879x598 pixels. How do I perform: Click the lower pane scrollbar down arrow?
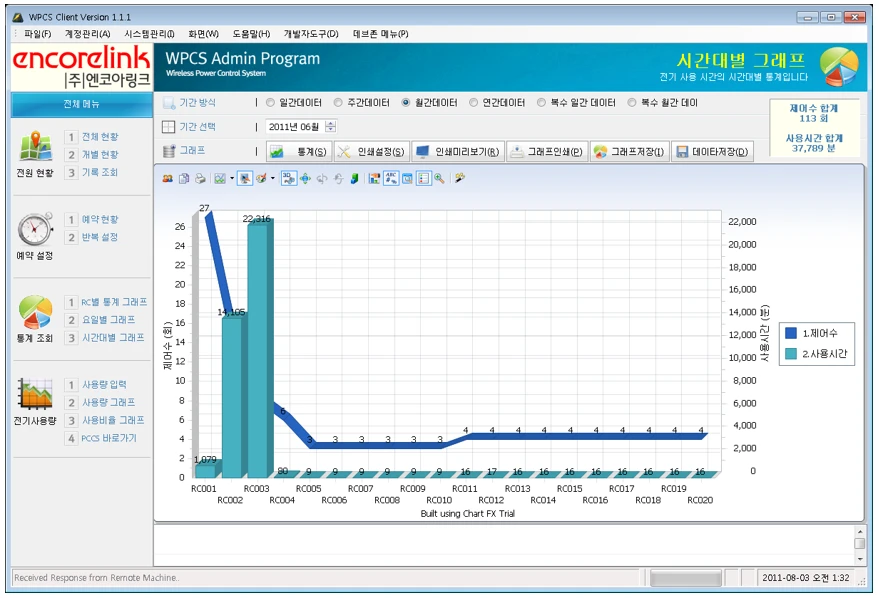pyautogui.click(x=859, y=559)
